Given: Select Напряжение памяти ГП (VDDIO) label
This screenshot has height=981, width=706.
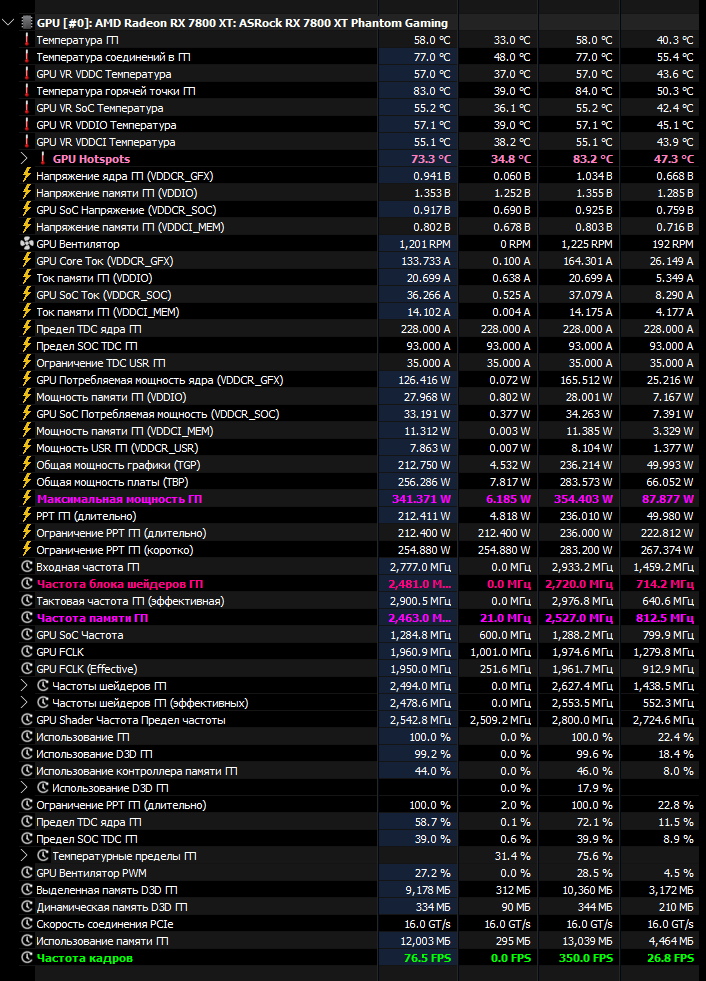Looking at the screenshot, I should coord(116,193).
